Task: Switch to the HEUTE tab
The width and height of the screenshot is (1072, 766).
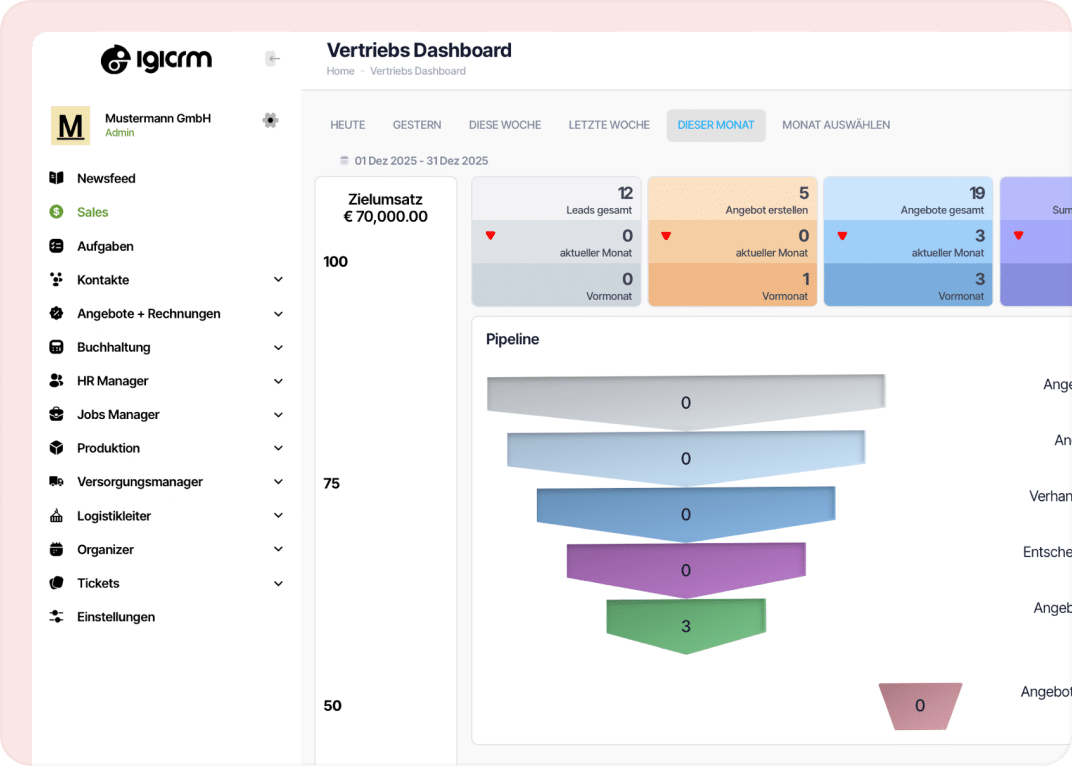Action: 347,125
